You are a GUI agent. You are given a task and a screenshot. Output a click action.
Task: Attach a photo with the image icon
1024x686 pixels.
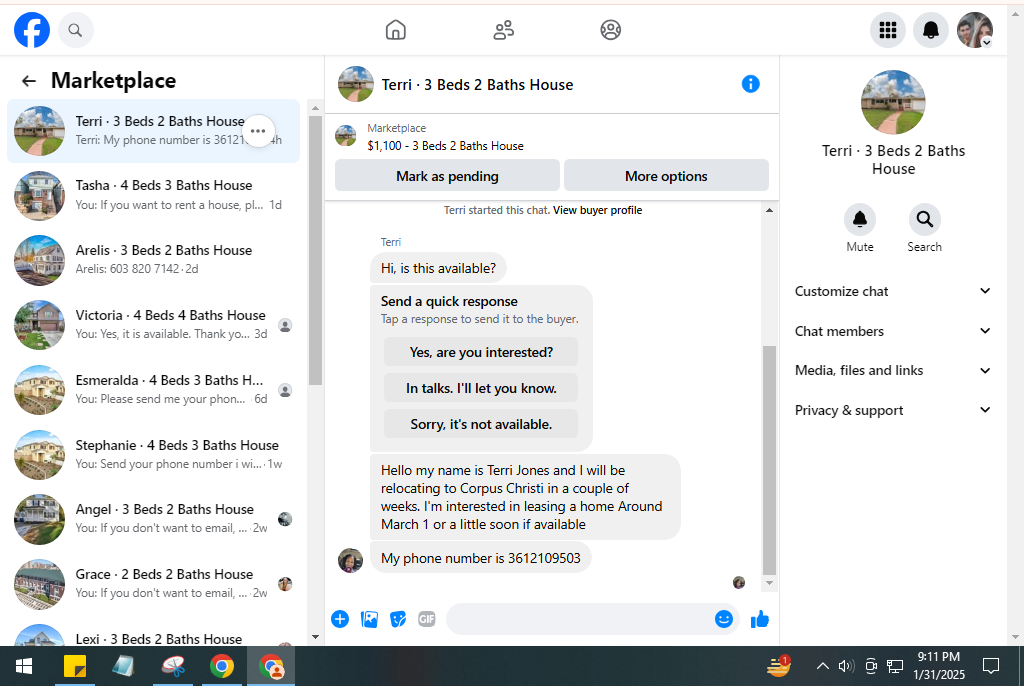(x=369, y=619)
